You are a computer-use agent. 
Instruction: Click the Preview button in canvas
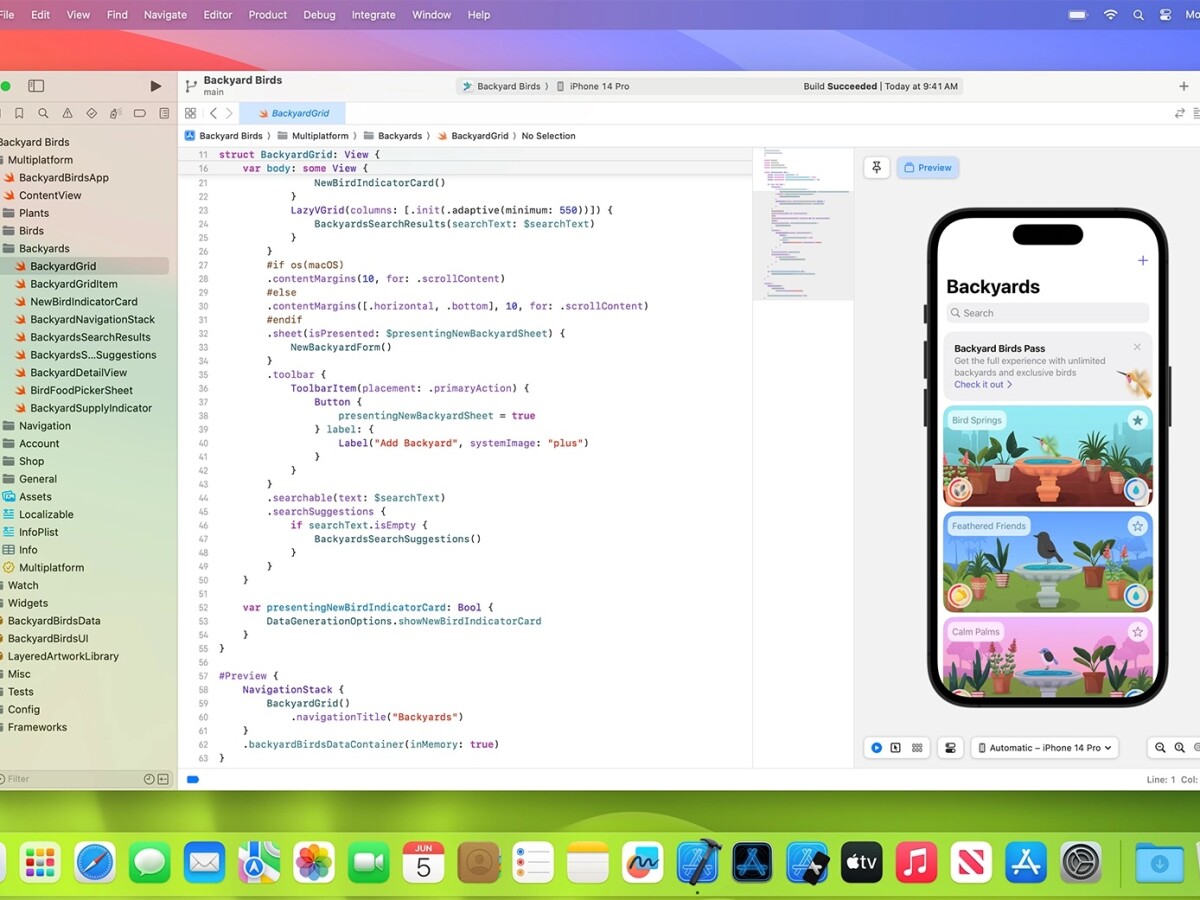tap(928, 168)
